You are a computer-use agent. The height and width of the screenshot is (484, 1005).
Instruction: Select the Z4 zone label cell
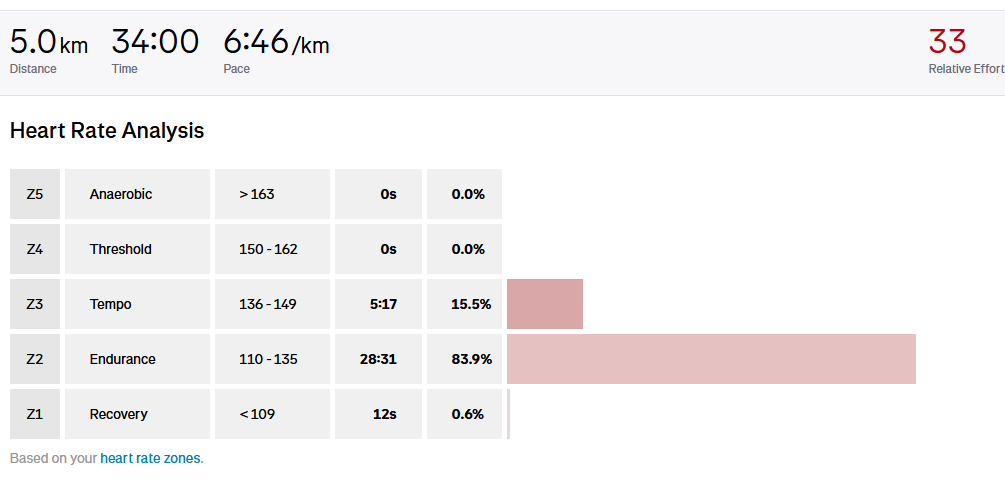(x=35, y=249)
